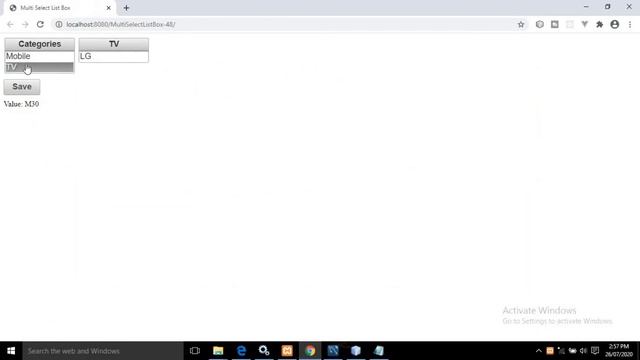This screenshot has width=640, height=360.
Task: Open the volume control tray icon
Action: click(x=583, y=351)
